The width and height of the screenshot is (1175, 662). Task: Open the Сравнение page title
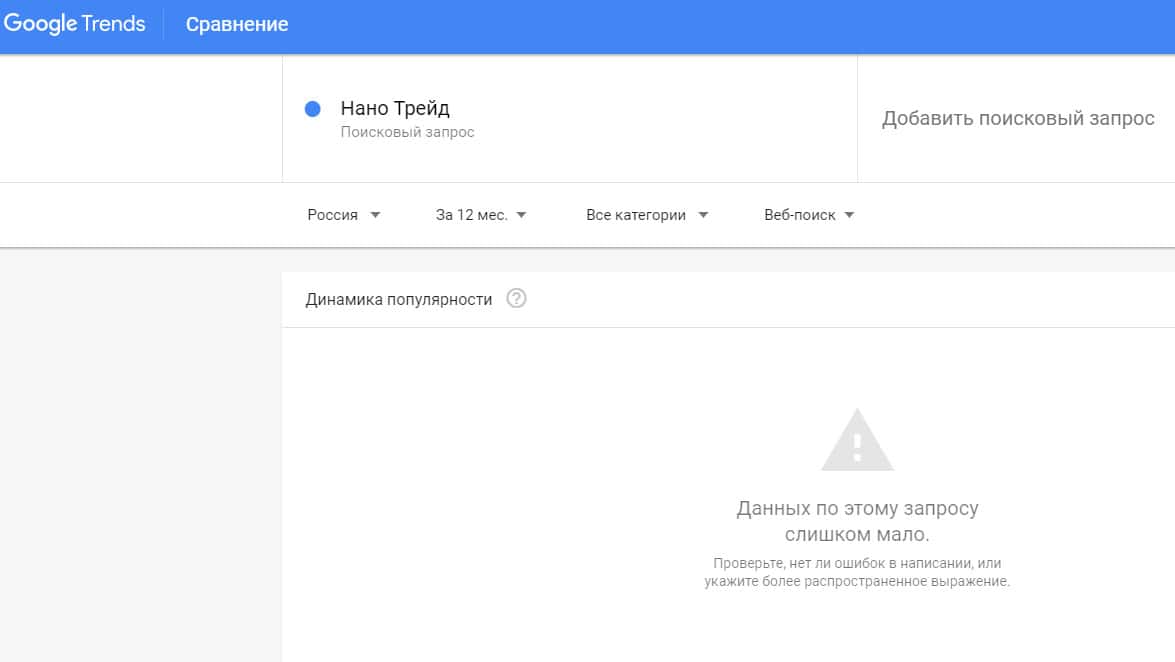coord(237,24)
